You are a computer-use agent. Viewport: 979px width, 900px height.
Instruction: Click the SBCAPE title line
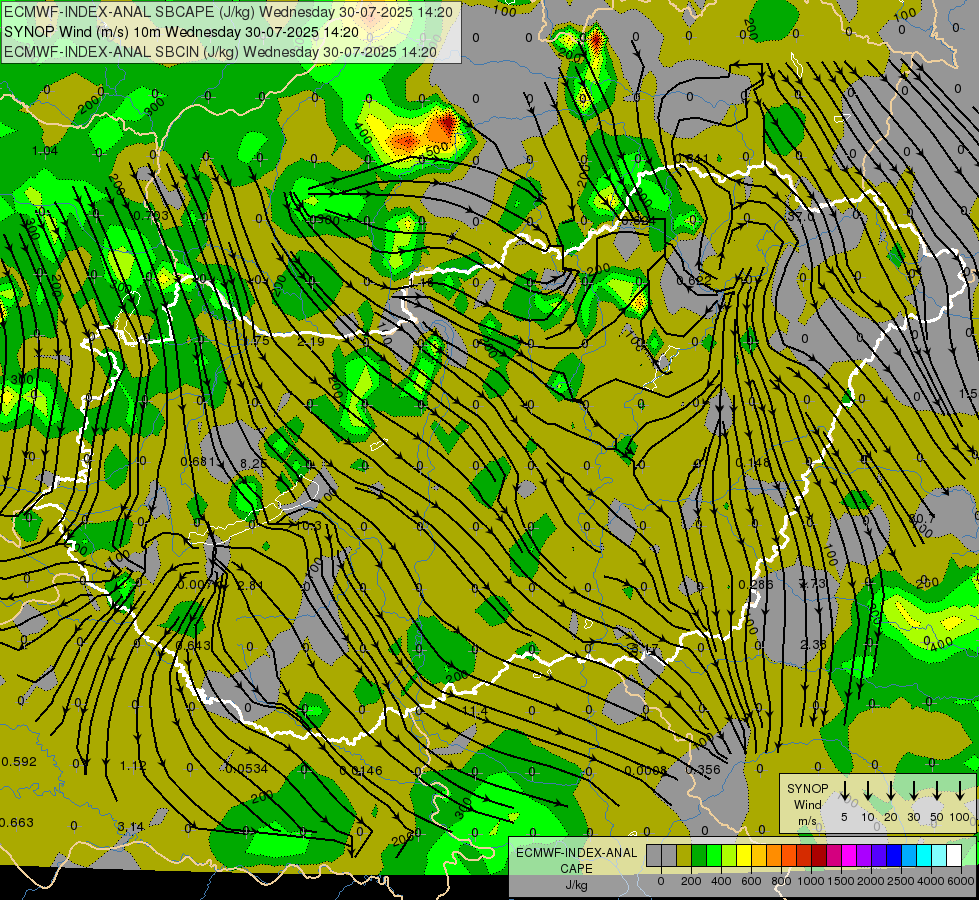click(227, 12)
